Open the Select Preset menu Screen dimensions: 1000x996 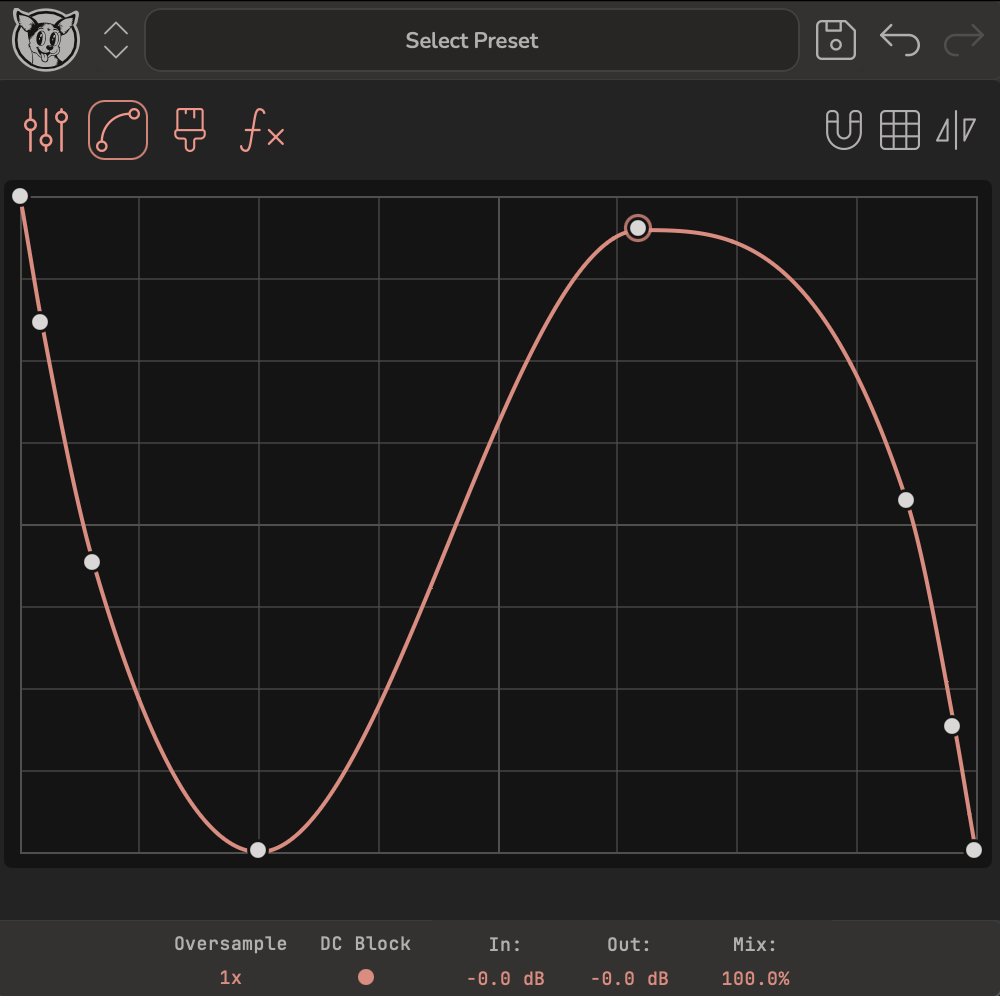(471, 40)
